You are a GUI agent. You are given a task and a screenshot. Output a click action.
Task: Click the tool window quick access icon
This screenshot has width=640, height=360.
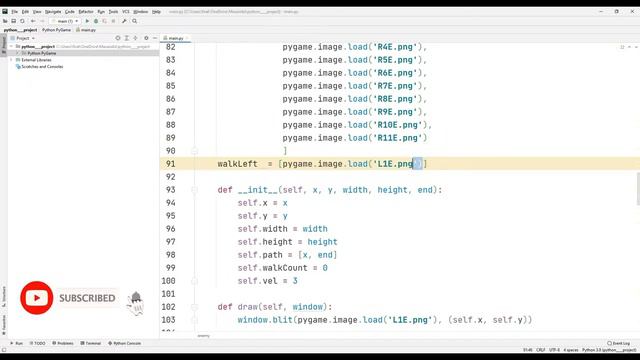point(4,350)
